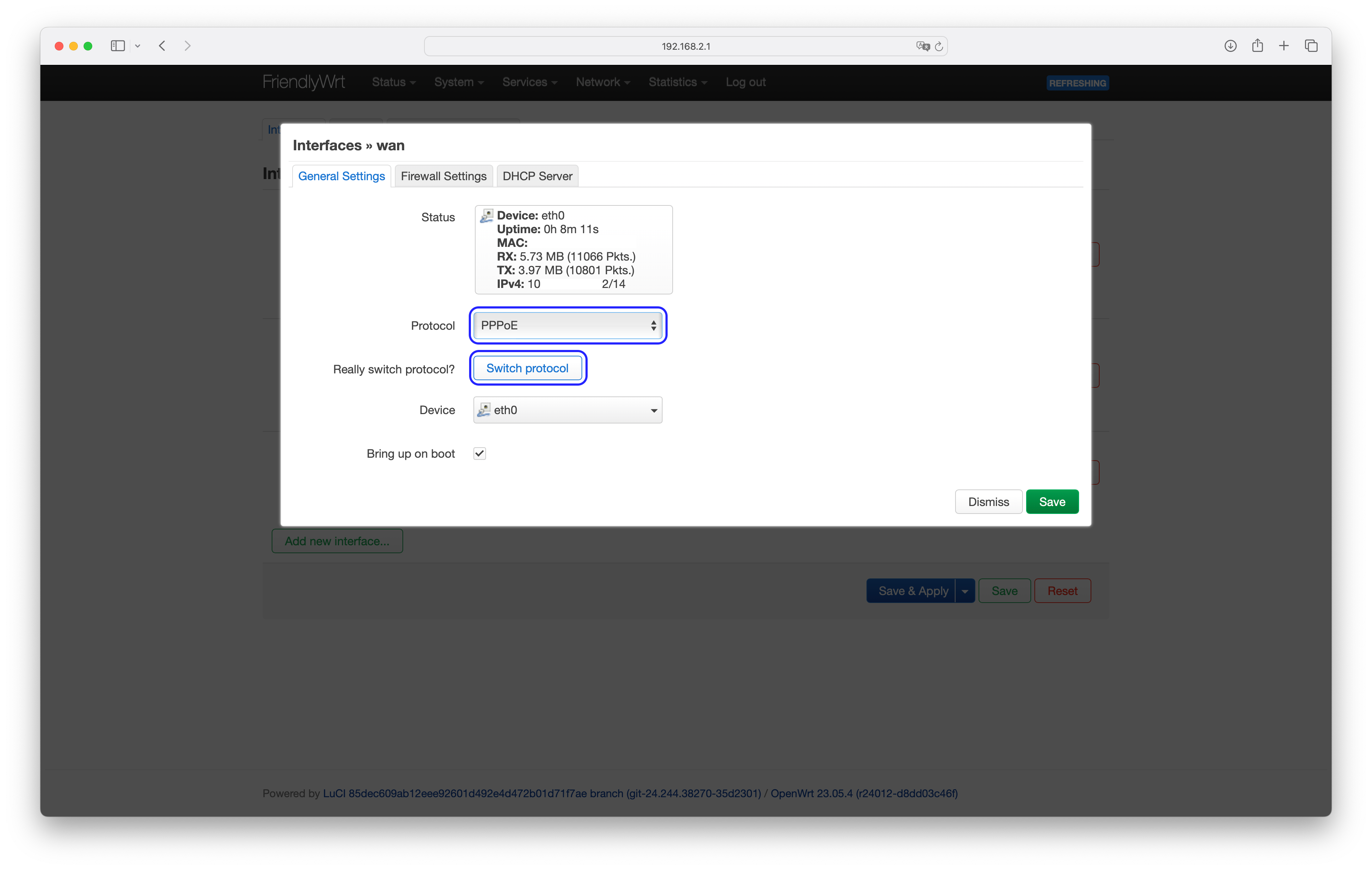This screenshot has height=870, width=1372.
Task: Reload the page with the refresh icon
Action: coord(939,46)
